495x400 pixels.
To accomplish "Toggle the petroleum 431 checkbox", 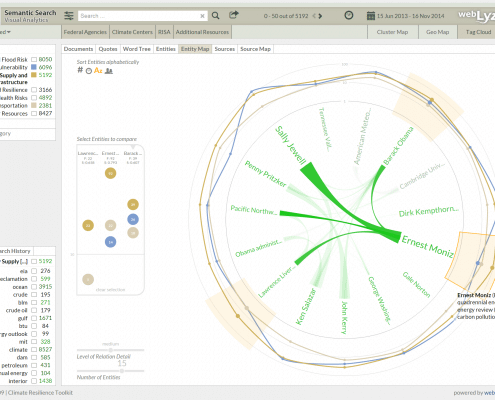I will pyautogui.click(x=34, y=365).
